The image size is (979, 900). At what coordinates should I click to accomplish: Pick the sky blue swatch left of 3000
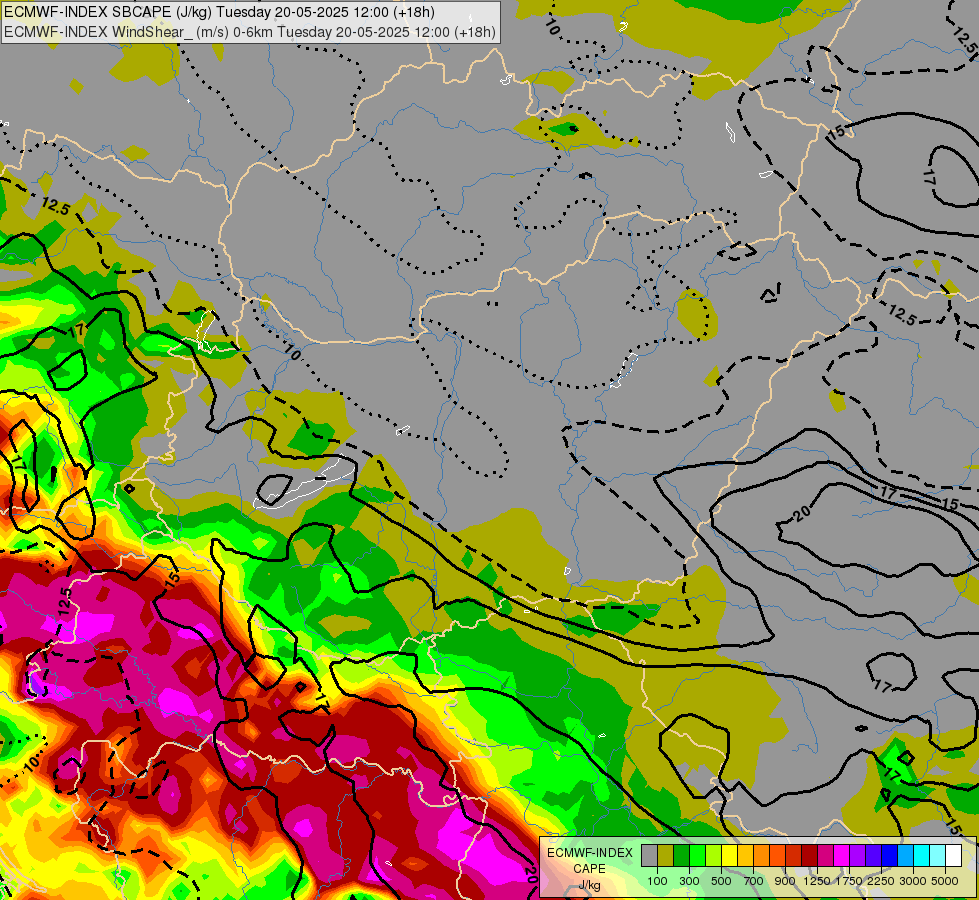click(905, 856)
